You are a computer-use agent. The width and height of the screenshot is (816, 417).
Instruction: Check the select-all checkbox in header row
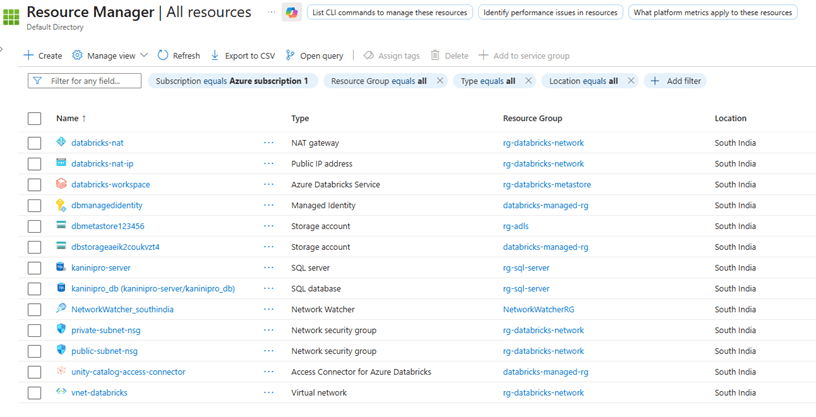pyautogui.click(x=35, y=118)
